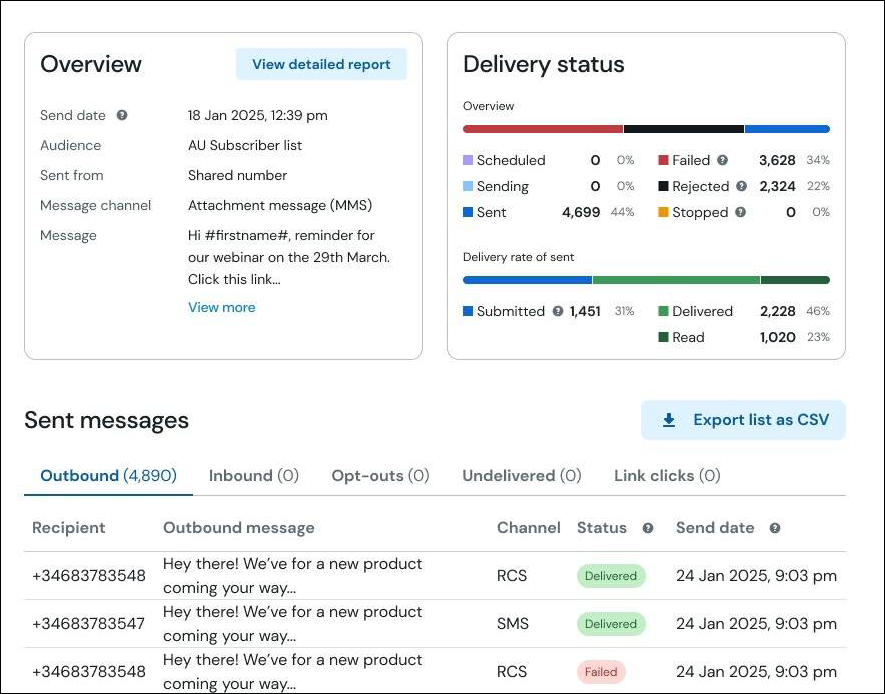Select the Undelivered tab
The image size is (885, 694).
522,476
